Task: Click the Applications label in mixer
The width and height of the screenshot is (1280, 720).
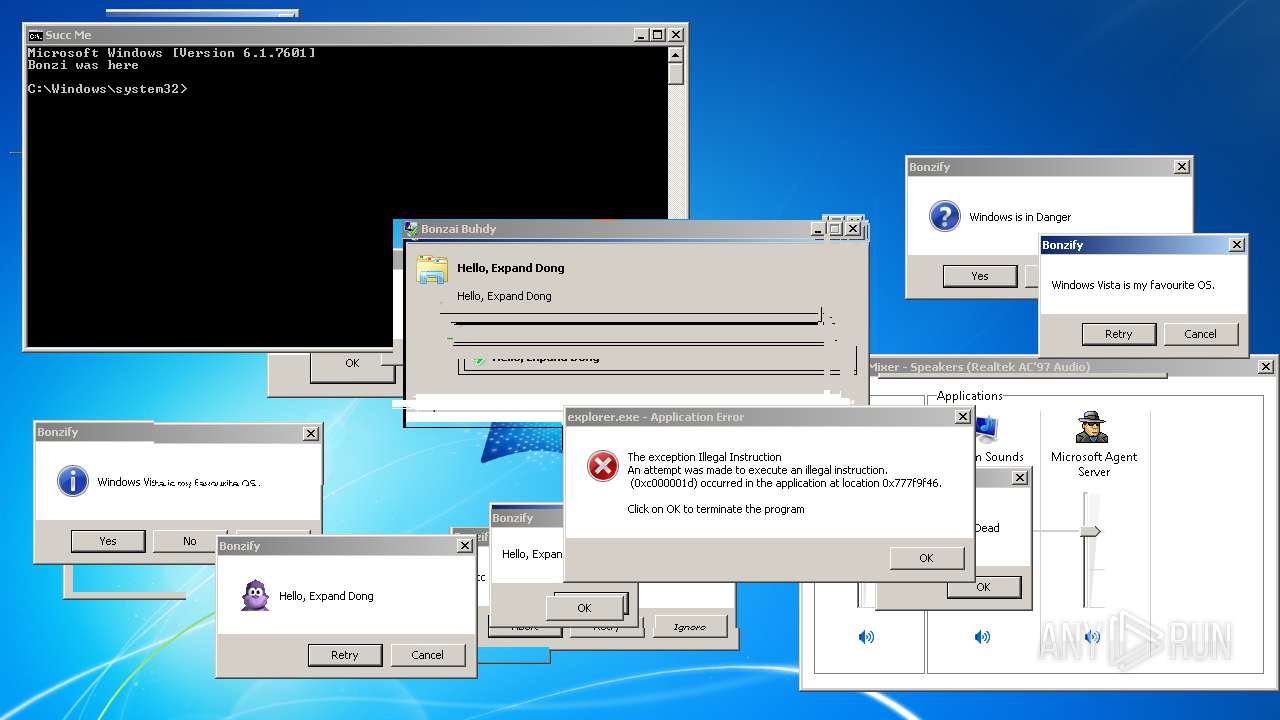Action: pos(970,396)
